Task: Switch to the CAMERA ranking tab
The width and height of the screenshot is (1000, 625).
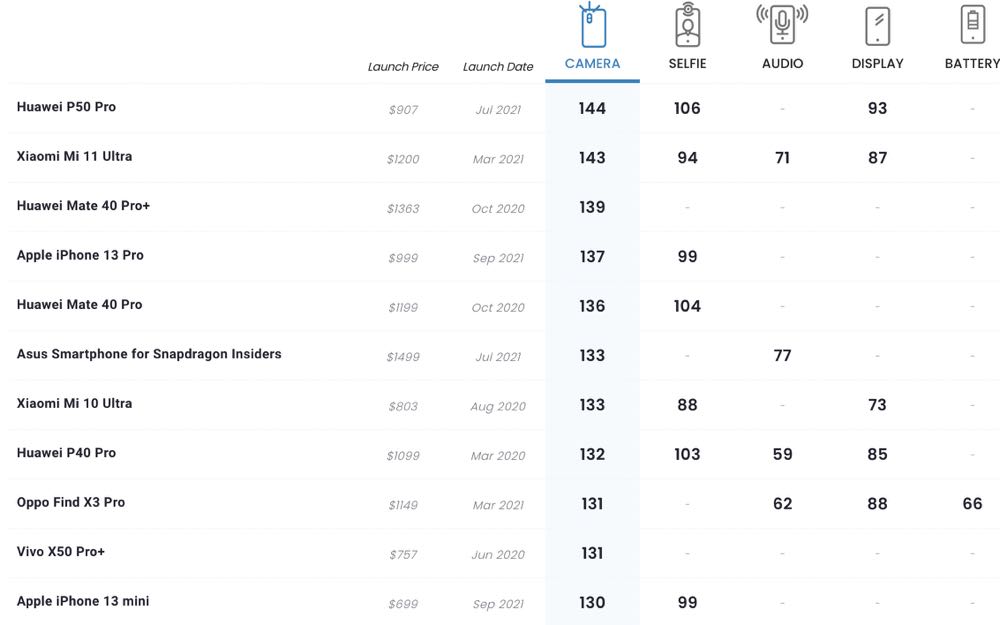Action: pyautogui.click(x=592, y=64)
